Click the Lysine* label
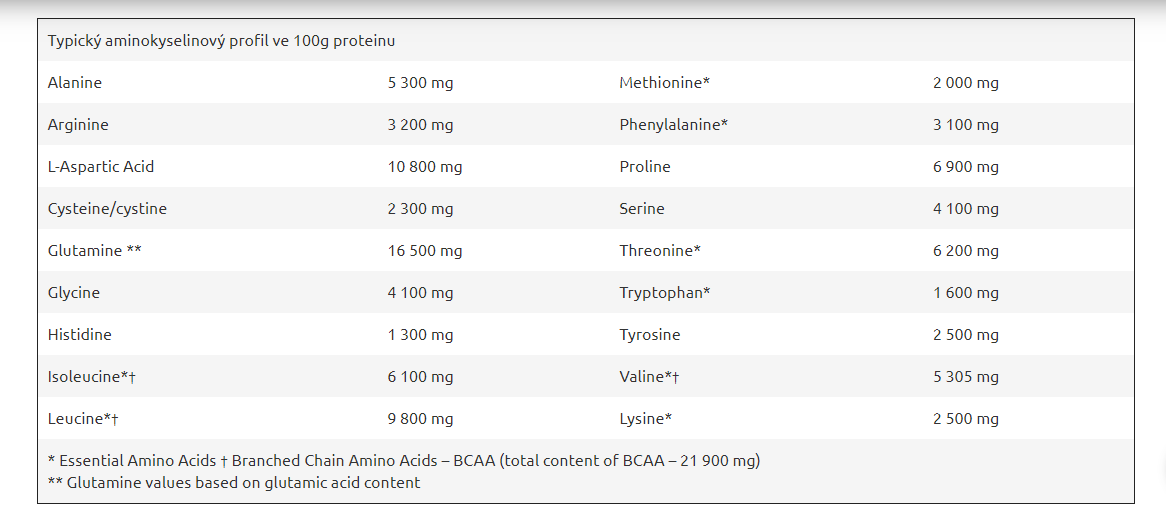Image resolution: width=1167 pixels, height=516 pixels. click(x=646, y=419)
